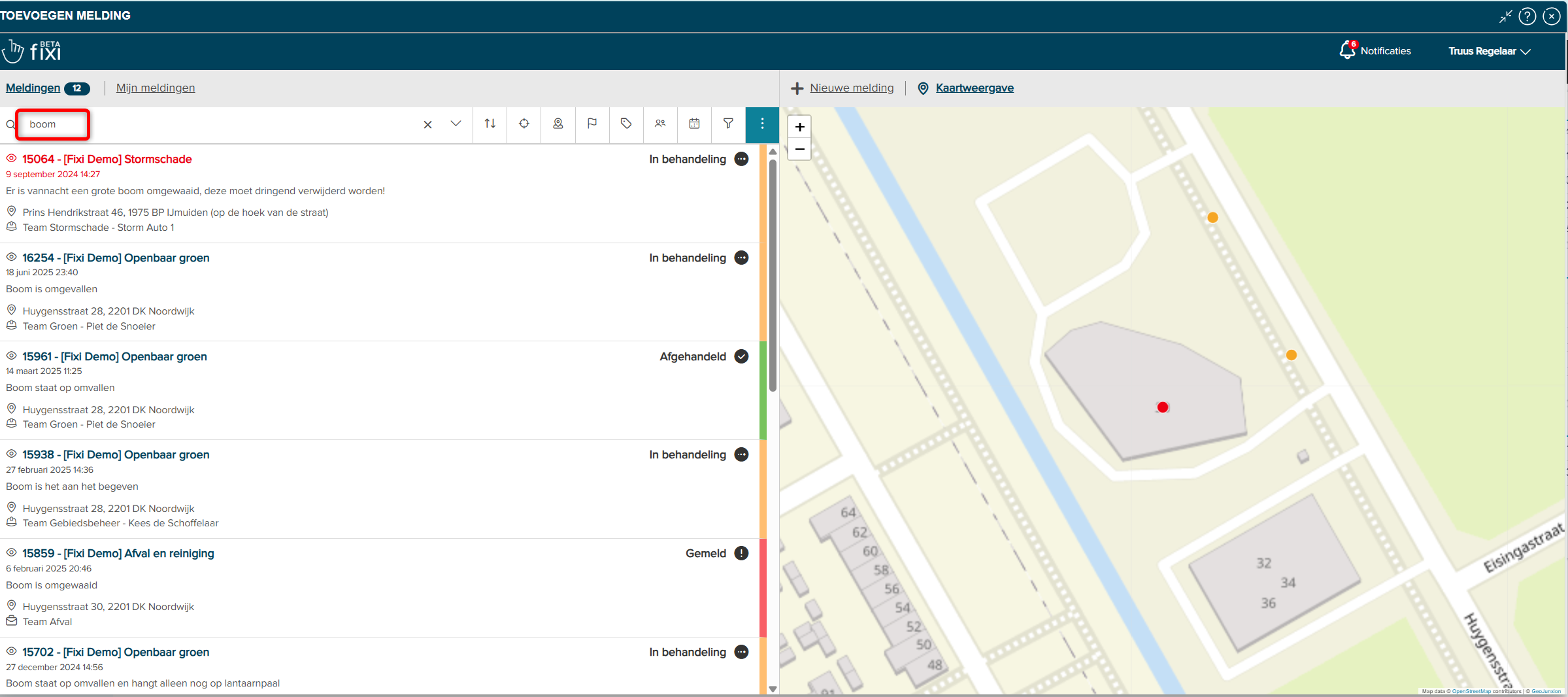This screenshot has height=697, width=1568.
Task: Click the list scrollbar up arrow
Action: coord(773,152)
